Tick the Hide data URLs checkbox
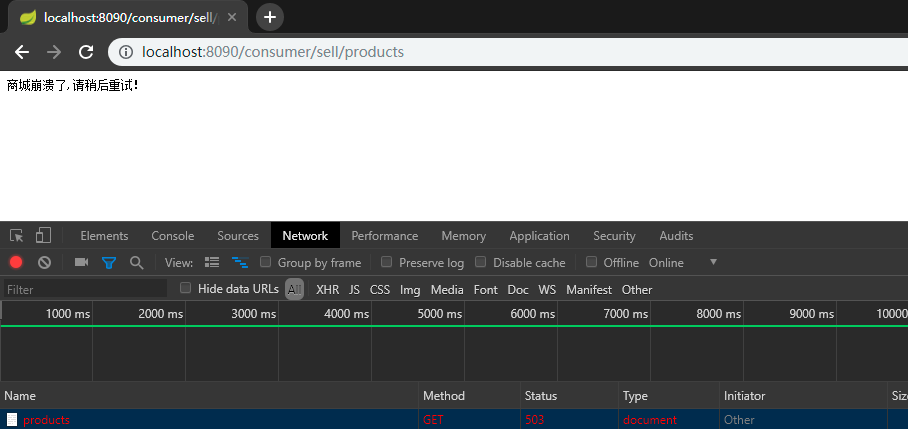Image resolution: width=908 pixels, height=429 pixels. pos(186,288)
